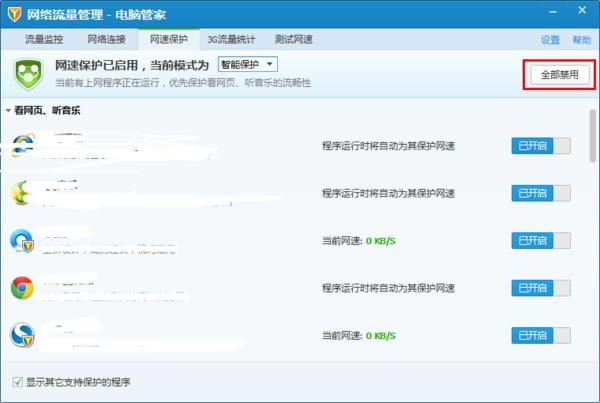Collapse the 看网页、听音乐 group

point(9,110)
